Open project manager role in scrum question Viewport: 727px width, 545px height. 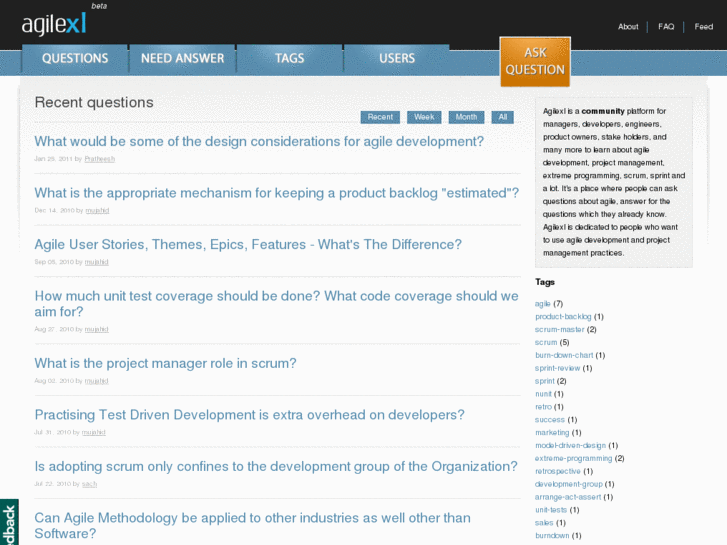165,363
